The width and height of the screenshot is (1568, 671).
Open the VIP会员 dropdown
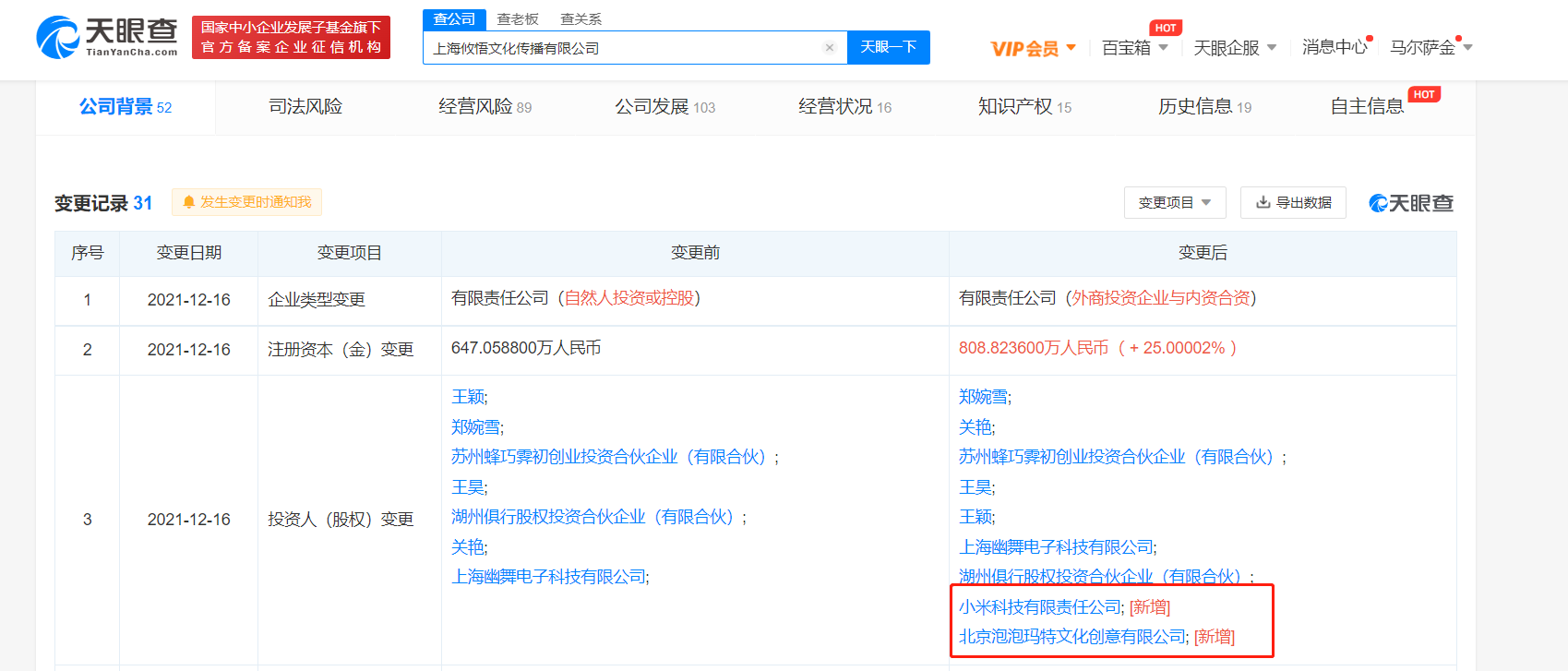1034,48
